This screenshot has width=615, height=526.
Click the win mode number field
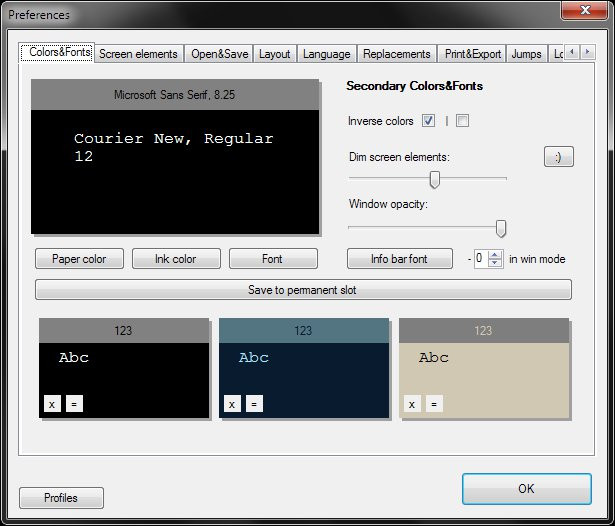coord(481,258)
